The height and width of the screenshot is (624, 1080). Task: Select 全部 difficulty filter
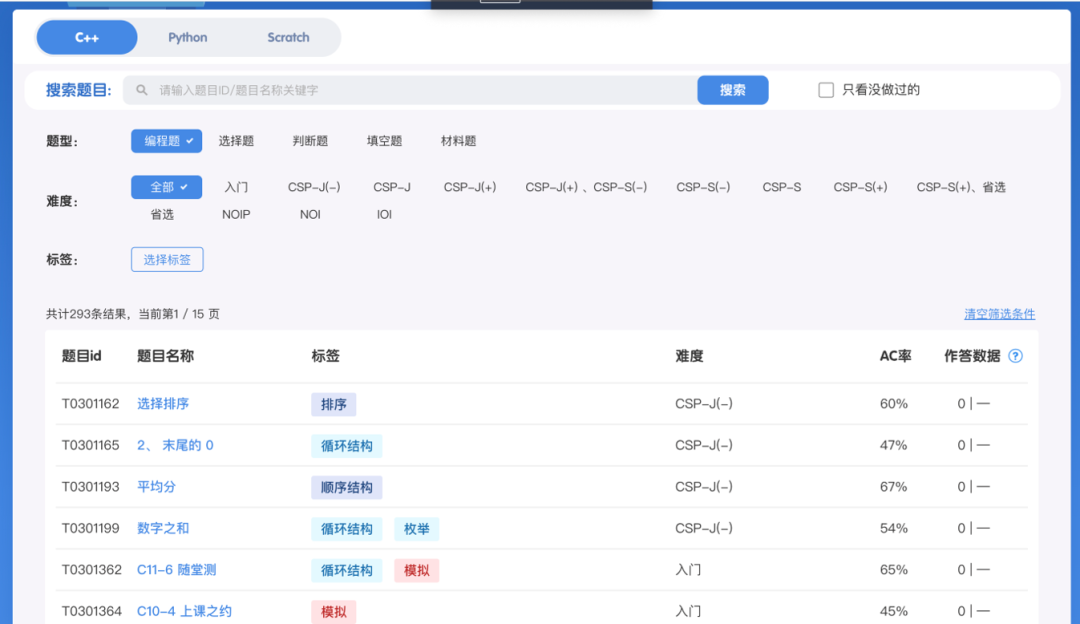167,187
